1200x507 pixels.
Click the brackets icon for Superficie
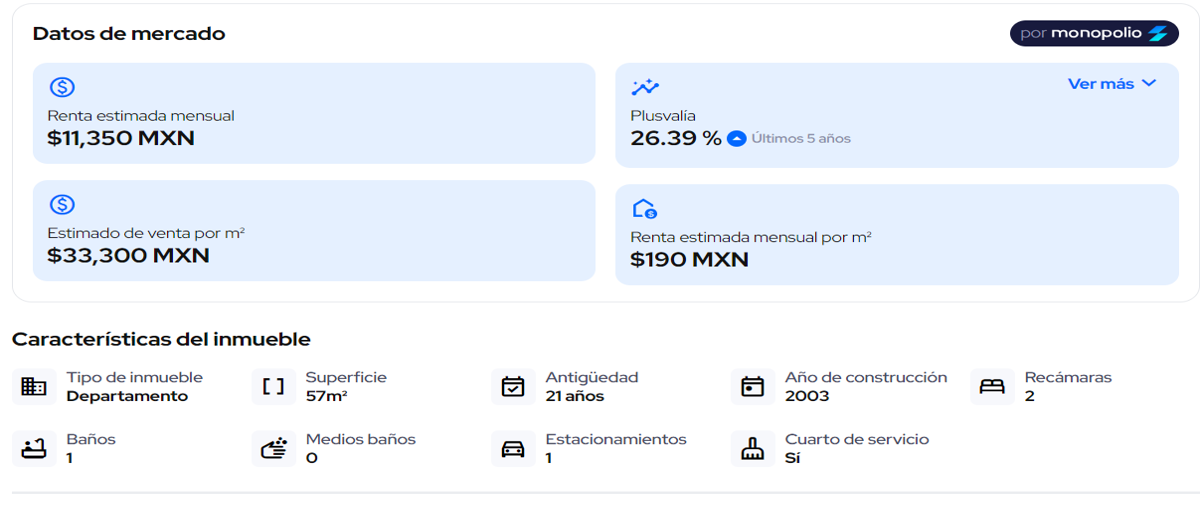point(273,387)
